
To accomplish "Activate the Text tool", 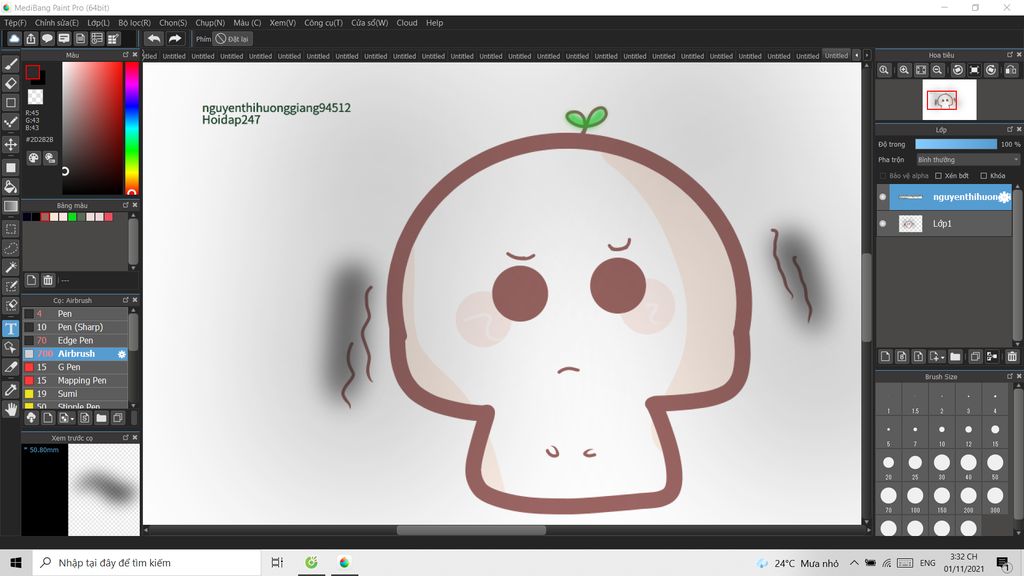I will click(10, 328).
